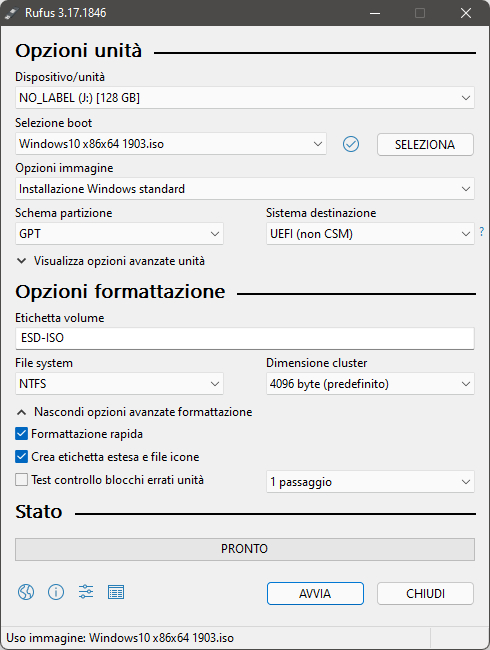
Task: Click the question mark next to Sistema destinazione
Action: pyautogui.click(x=481, y=232)
